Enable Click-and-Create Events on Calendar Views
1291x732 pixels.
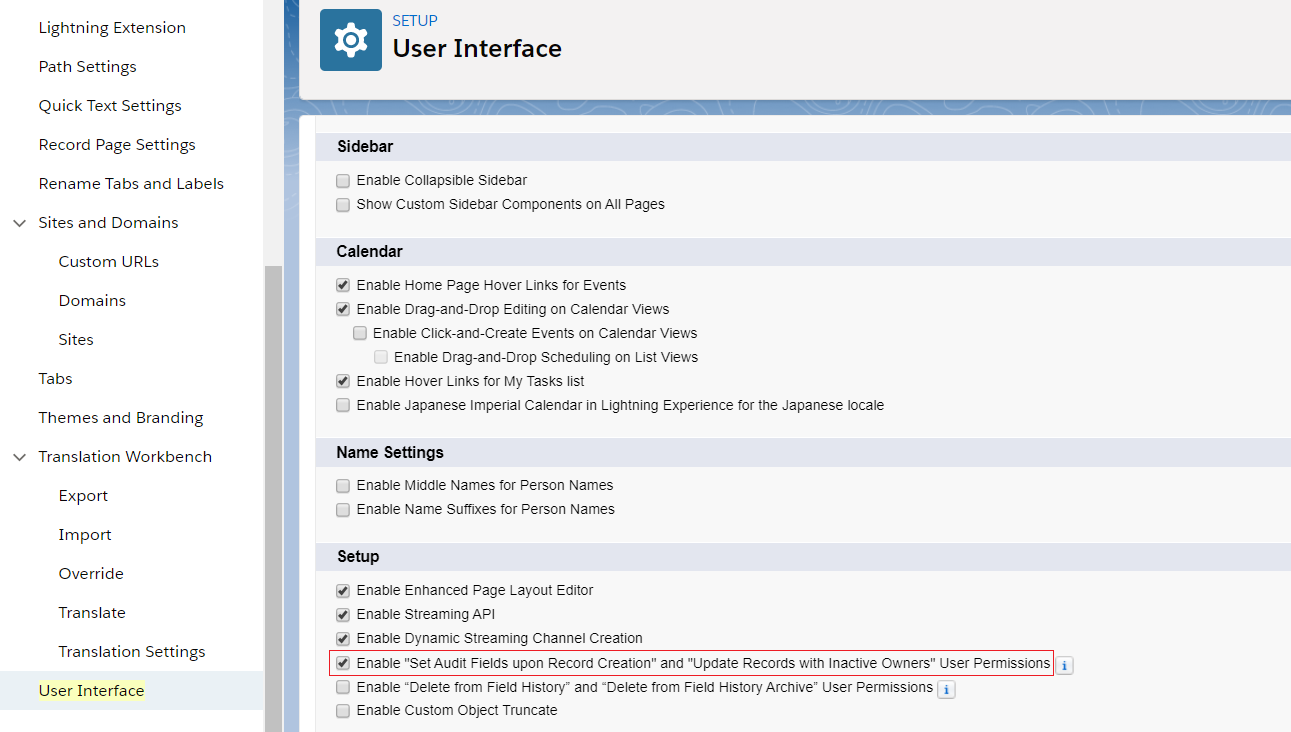point(360,333)
